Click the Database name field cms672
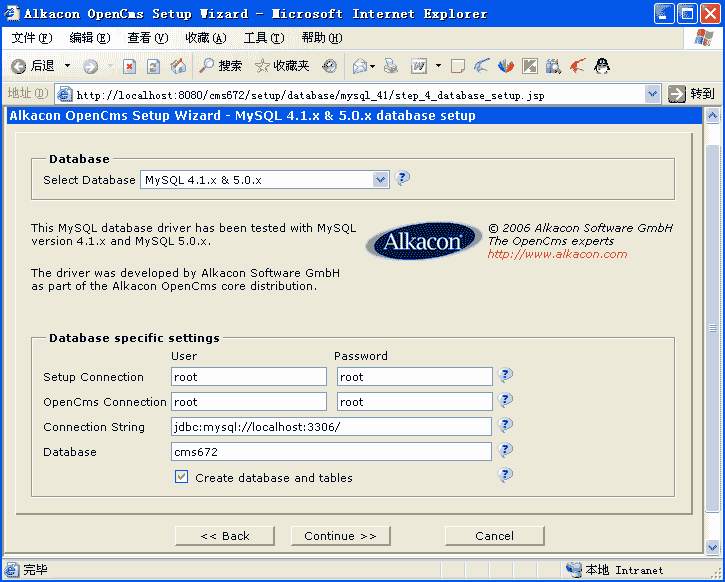 pyautogui.click(x=331, y=452)
